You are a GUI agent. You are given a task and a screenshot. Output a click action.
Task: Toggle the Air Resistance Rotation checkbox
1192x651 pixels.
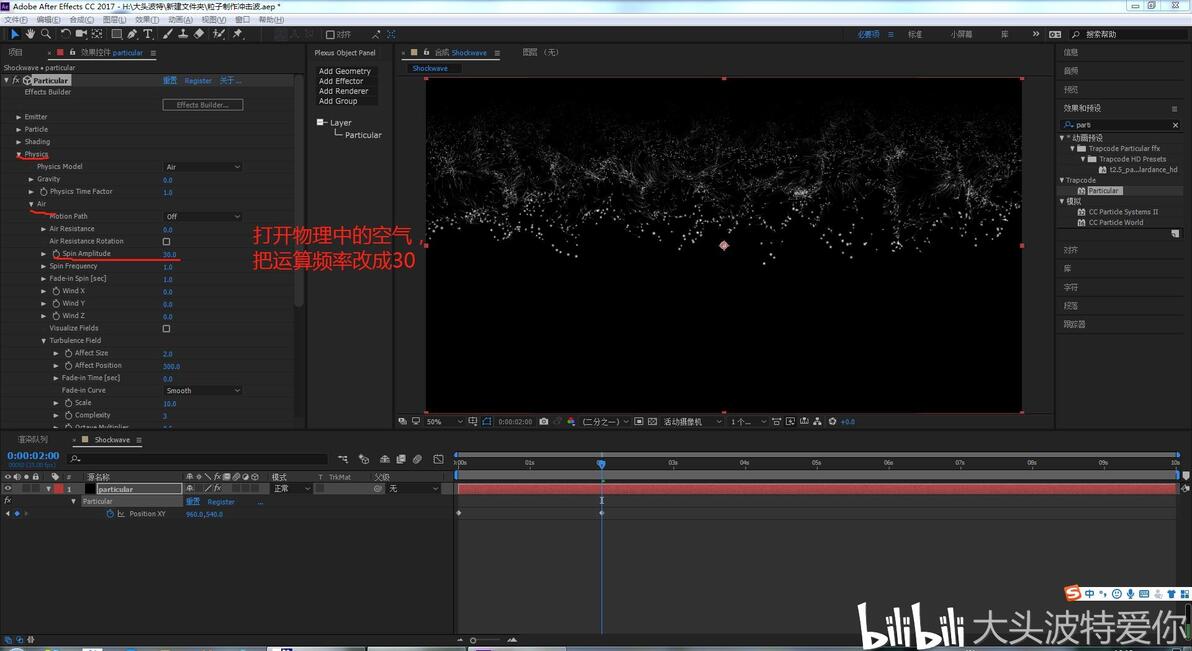pyautogui.click(x=166, y=241)
